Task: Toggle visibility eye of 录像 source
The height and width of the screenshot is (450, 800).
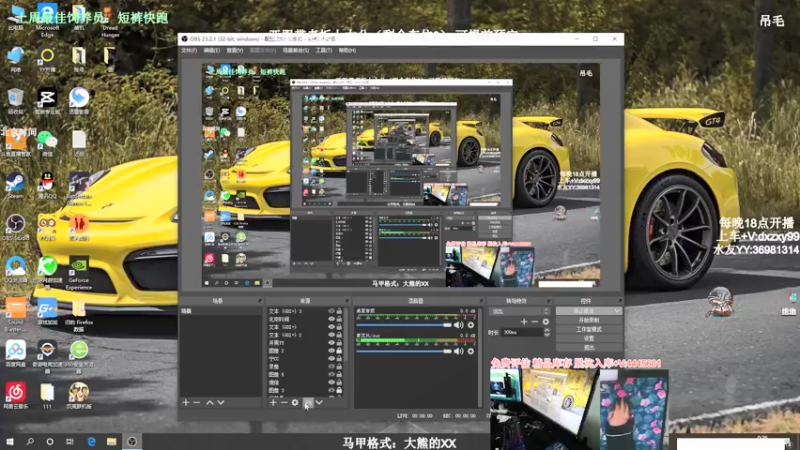Action: pyautogui.click(x=331, y=366)
